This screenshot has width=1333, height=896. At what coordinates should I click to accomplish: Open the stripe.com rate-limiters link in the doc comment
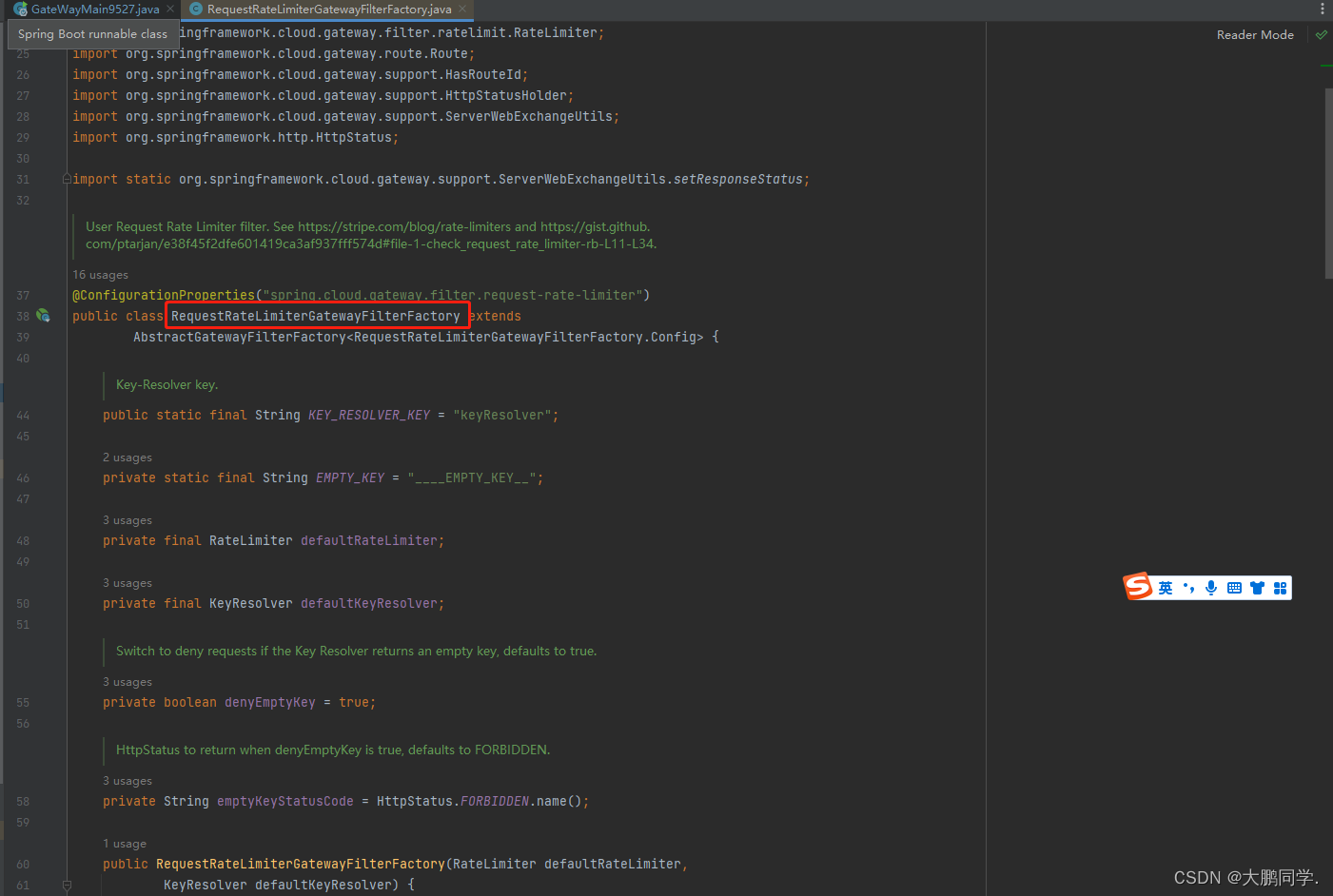404,226
